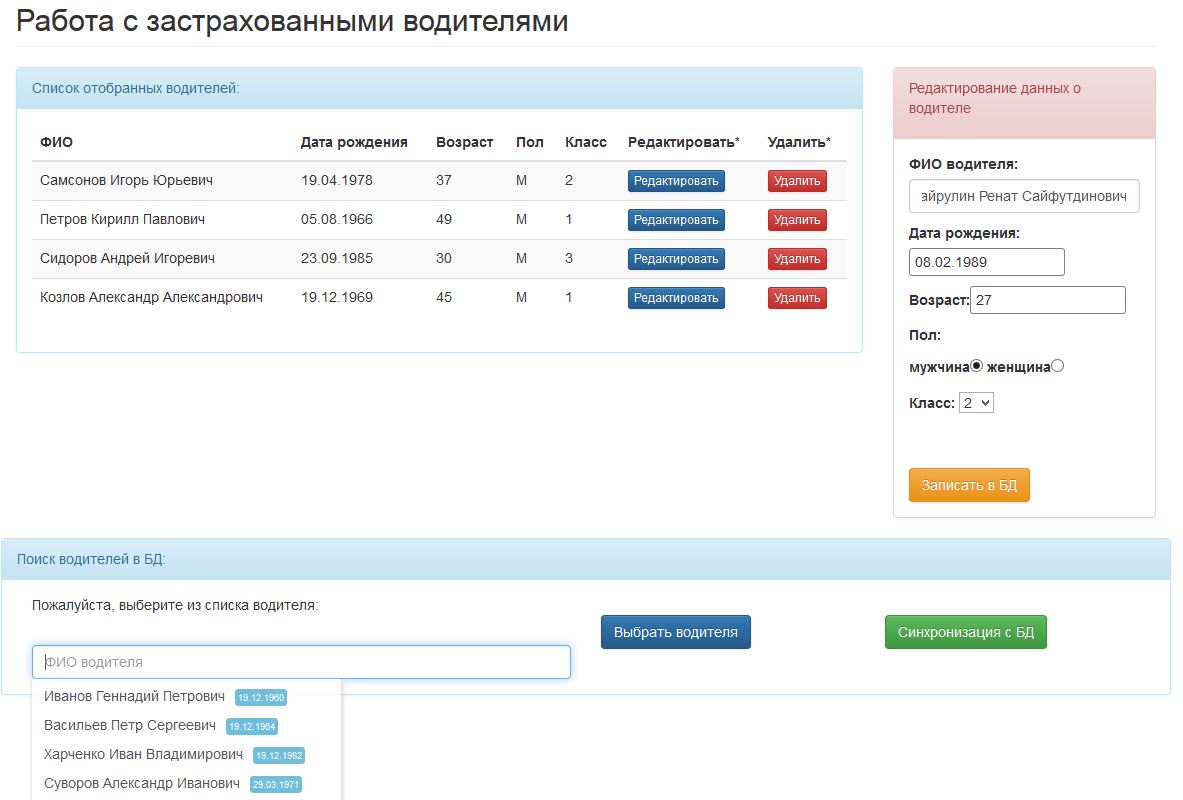Click the birth date 23.09.1985
Viewport: 1183px width, 800px height.
click(x=336, y=258)
